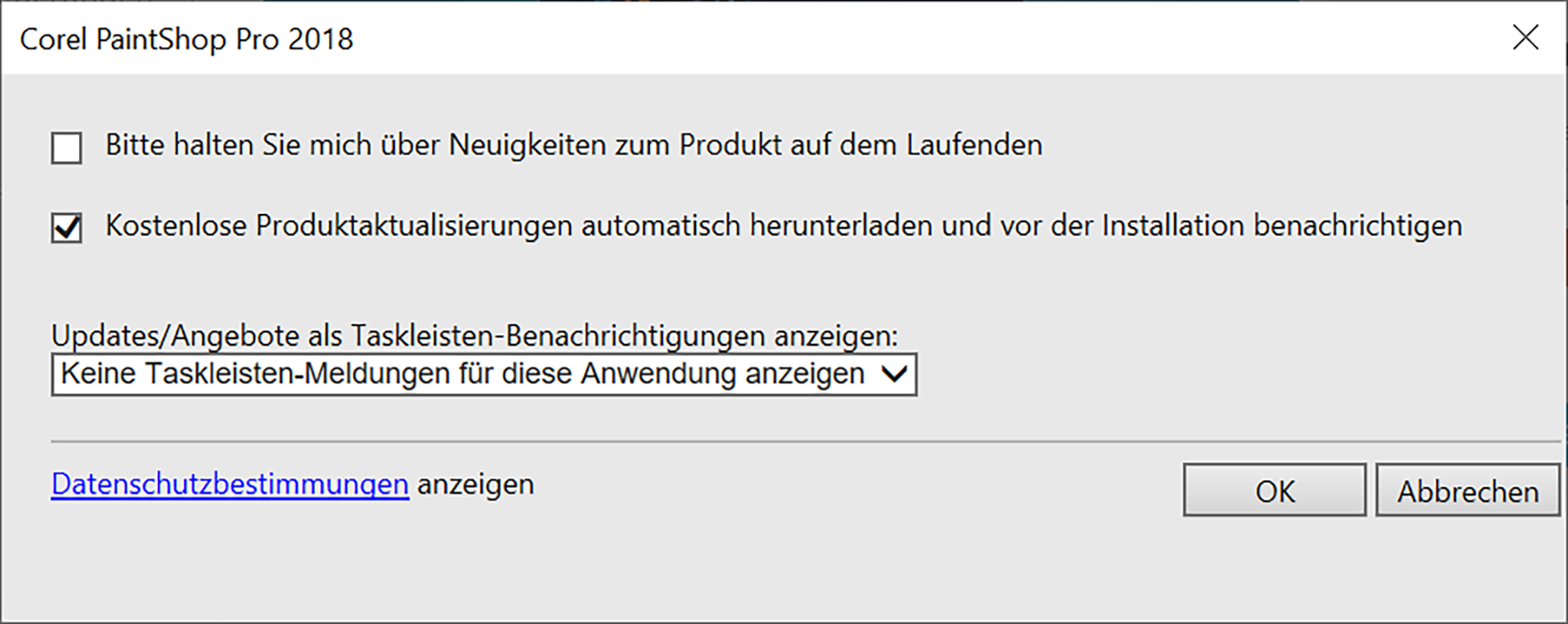Enable the product news checkbox

click(x=67, y=148)
